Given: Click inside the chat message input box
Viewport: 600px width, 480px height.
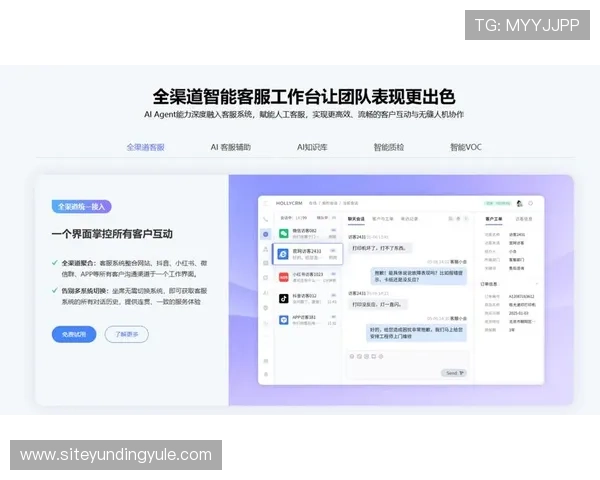Looking at the screenshot, I should tap(408, 364).
